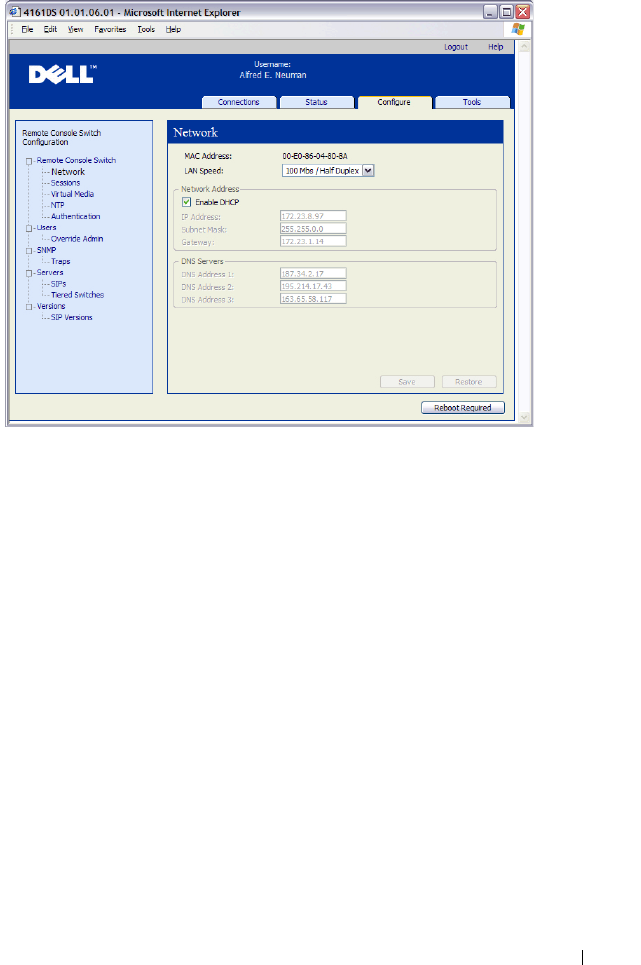641x965 pixels.
Task: Click the Versions tree label
Action: tap(50, 306)
